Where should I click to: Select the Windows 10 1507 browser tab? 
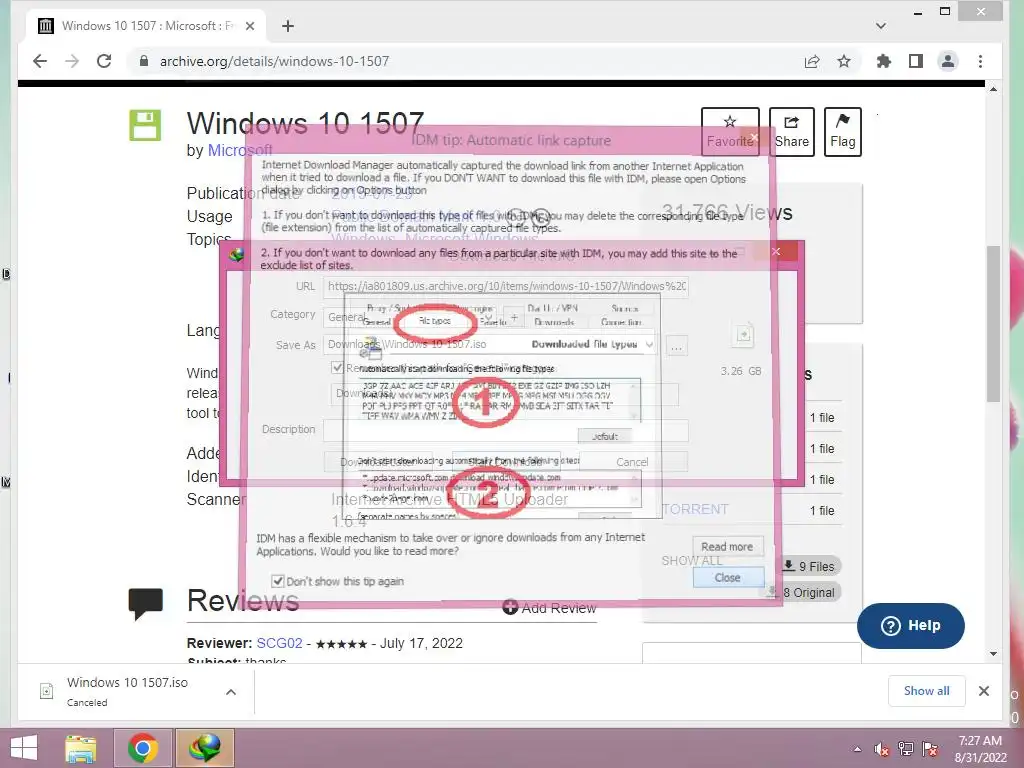tap(146, 26)
